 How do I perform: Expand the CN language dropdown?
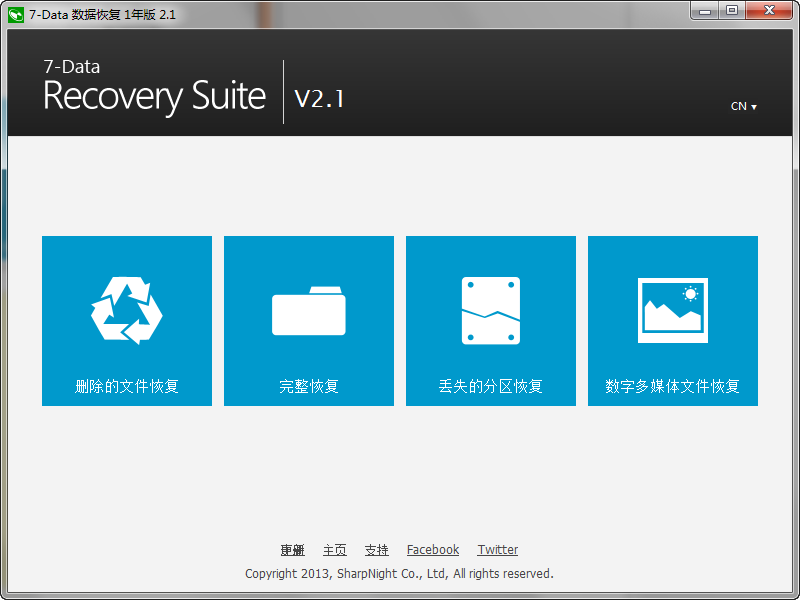(x=743, y=106)
